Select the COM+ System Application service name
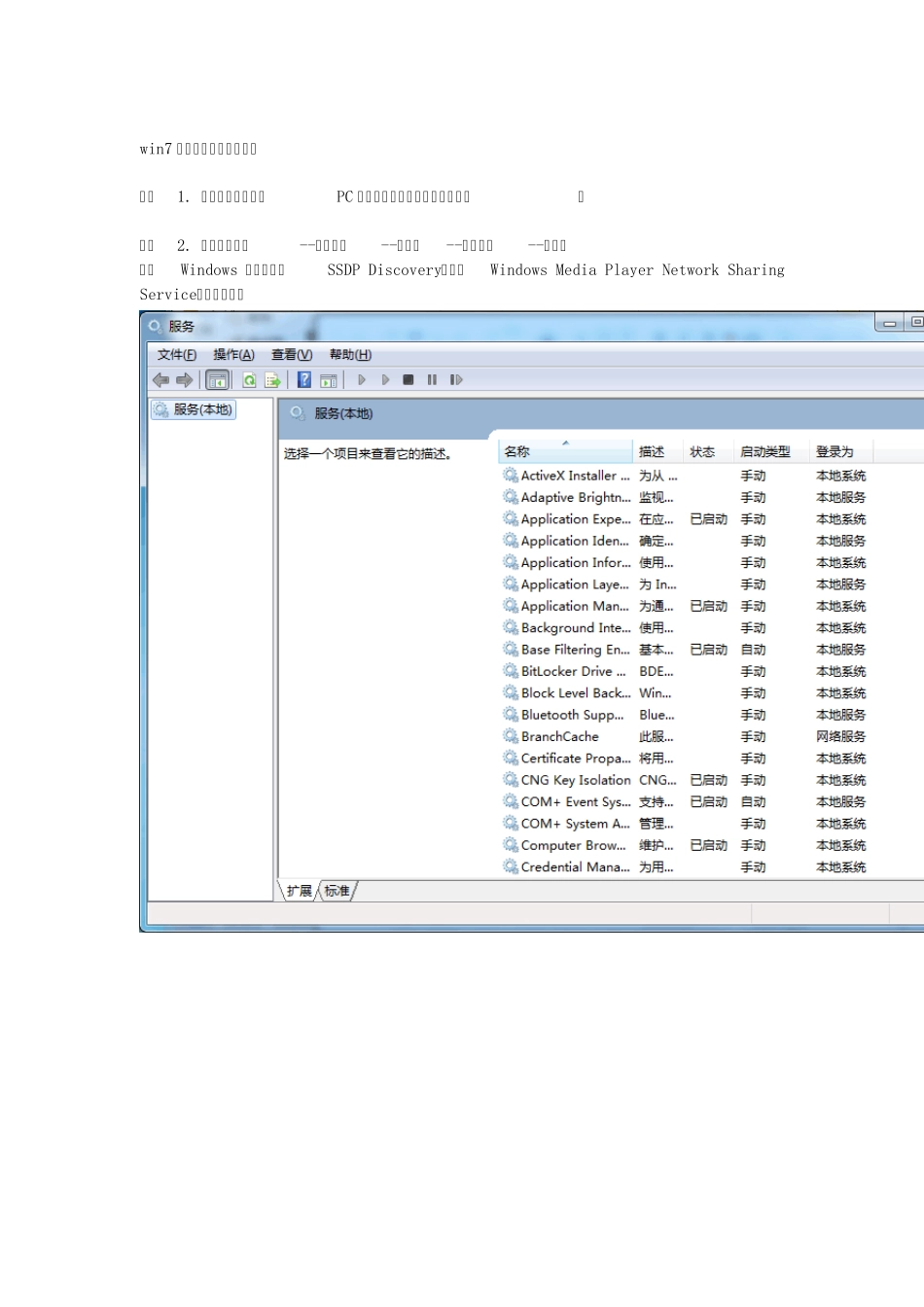Viewport: 924px width, 1307px height. point(575,823)
